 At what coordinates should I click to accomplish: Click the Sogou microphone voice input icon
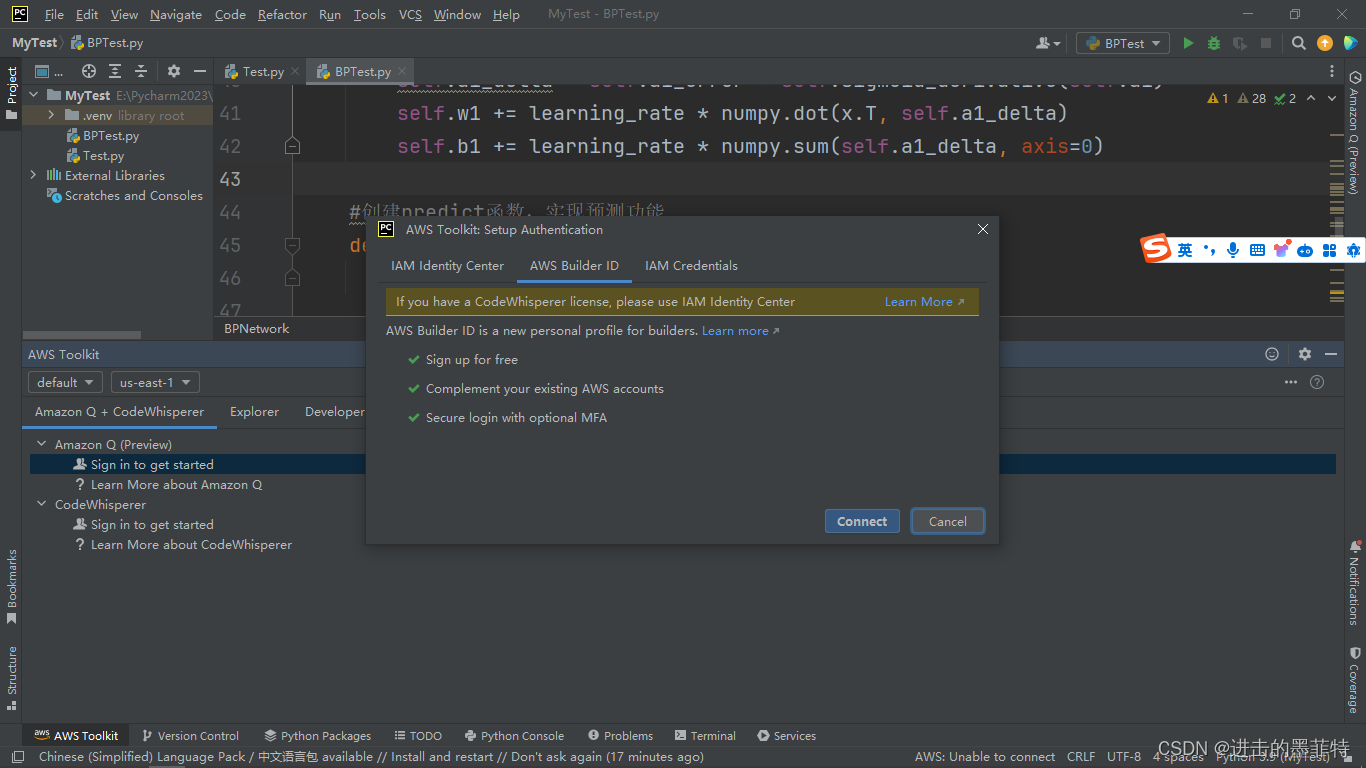coord(1233,250)
